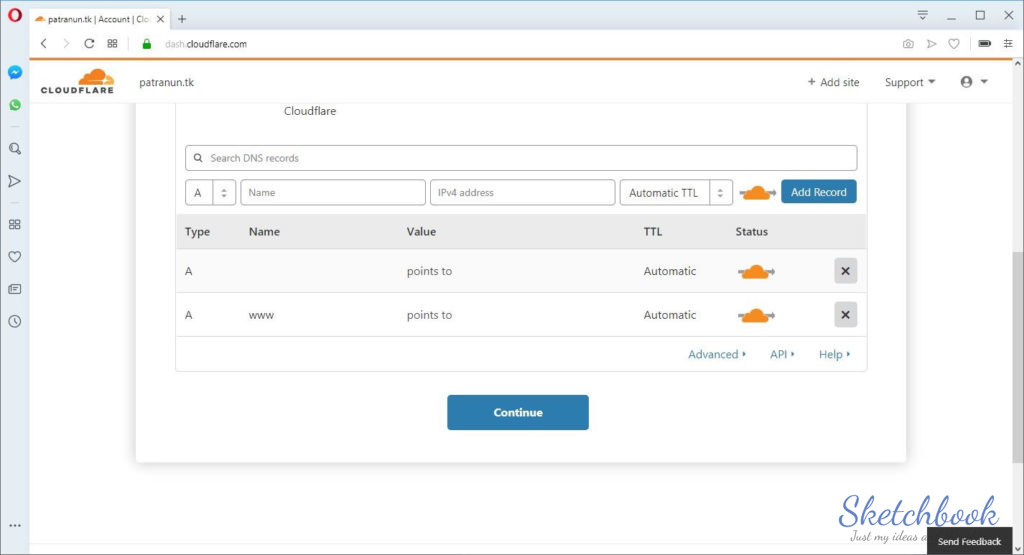Click the dash.cloudflare.com address bar
The width and height of the screenshot is (1024, 555).
[x=206, y=44]
